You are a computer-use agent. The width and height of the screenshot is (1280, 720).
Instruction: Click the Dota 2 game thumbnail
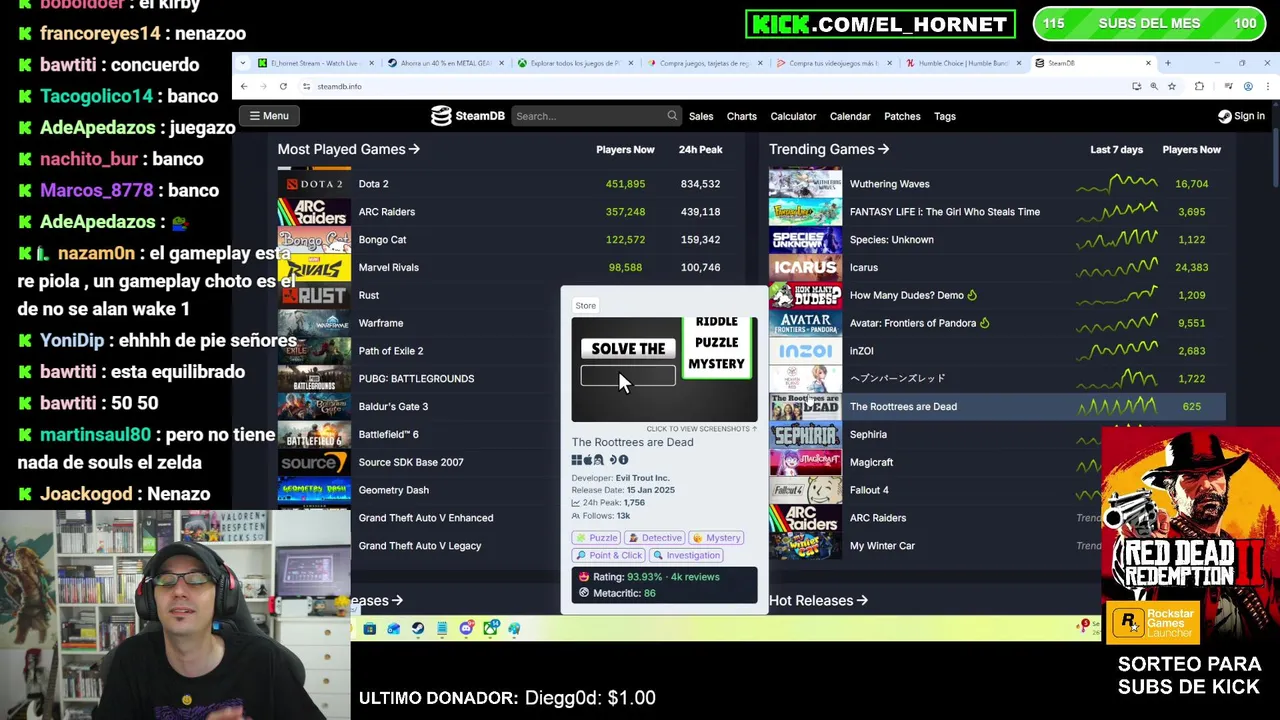(314, 184)
